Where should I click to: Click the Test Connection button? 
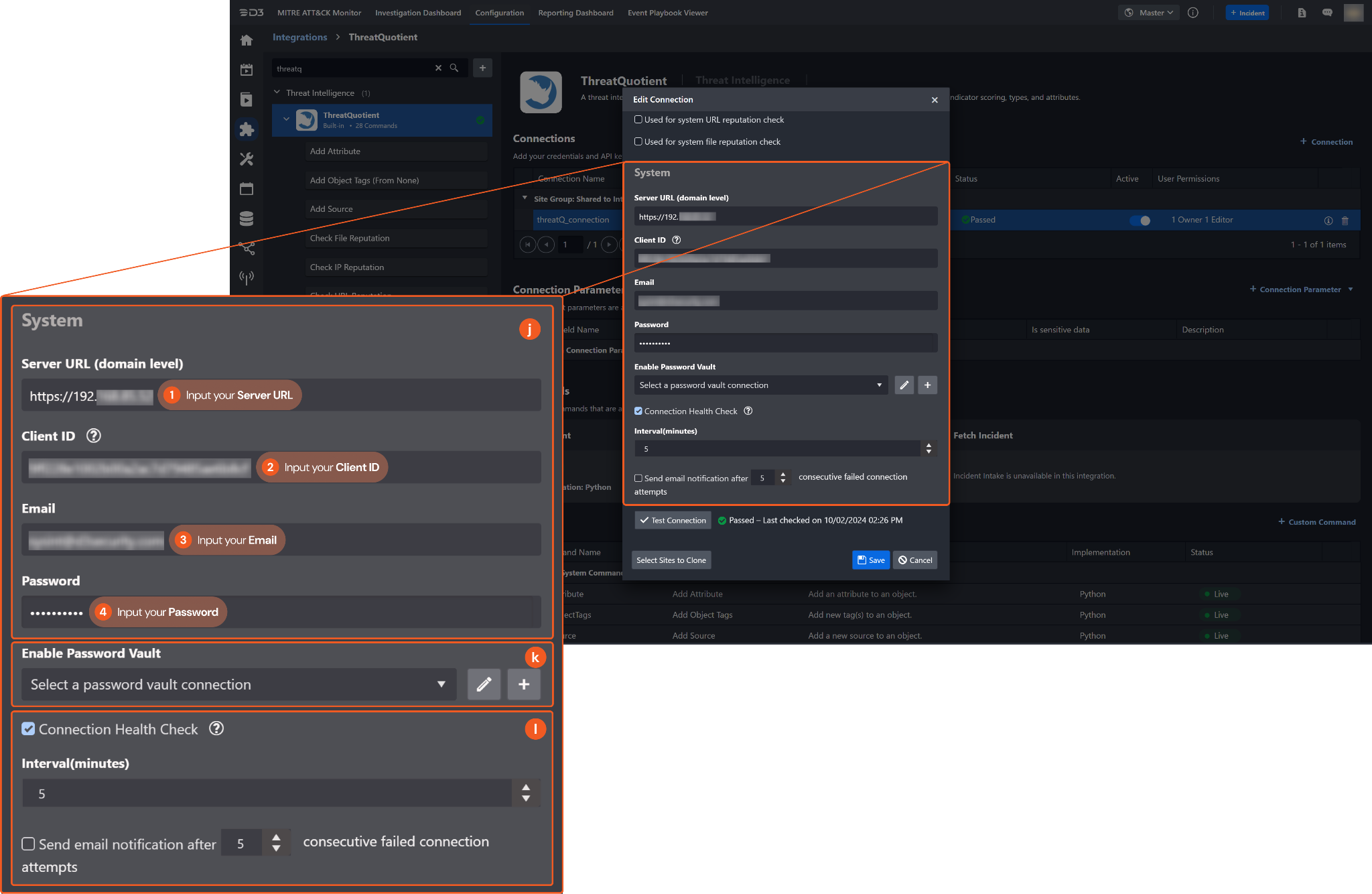pyautogui.click(x=673, y=521)
